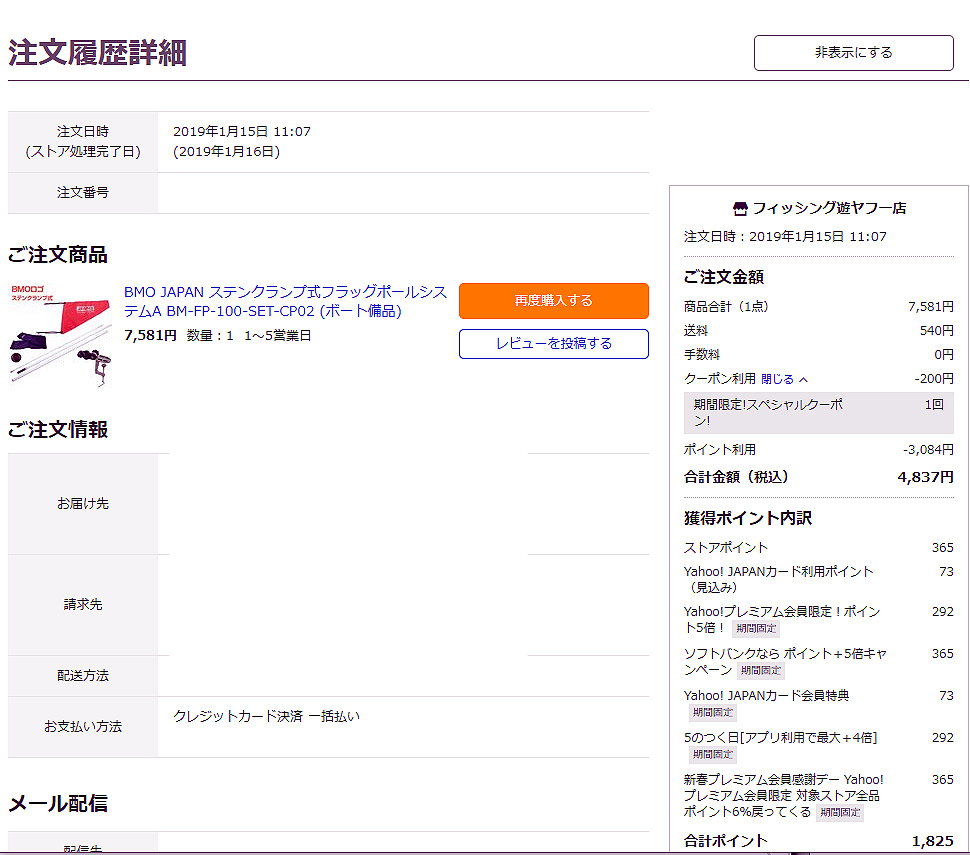Click the 注文番号 row label

coord(83,193)
